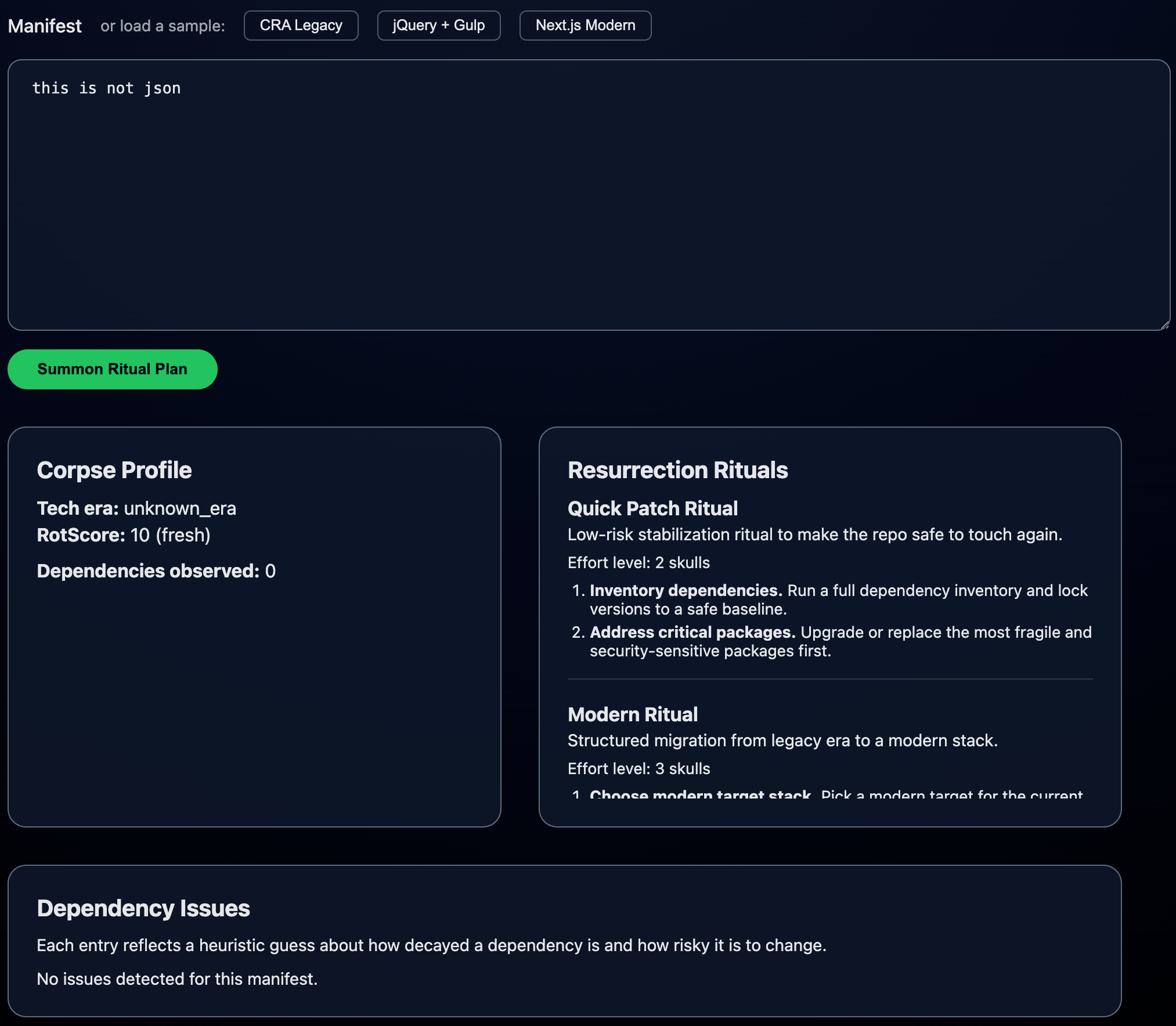Image resolution: width=1176 pixels, height=1026 pixels.
Task: Load the Next.js Modern sample
Action: (585, 26)
